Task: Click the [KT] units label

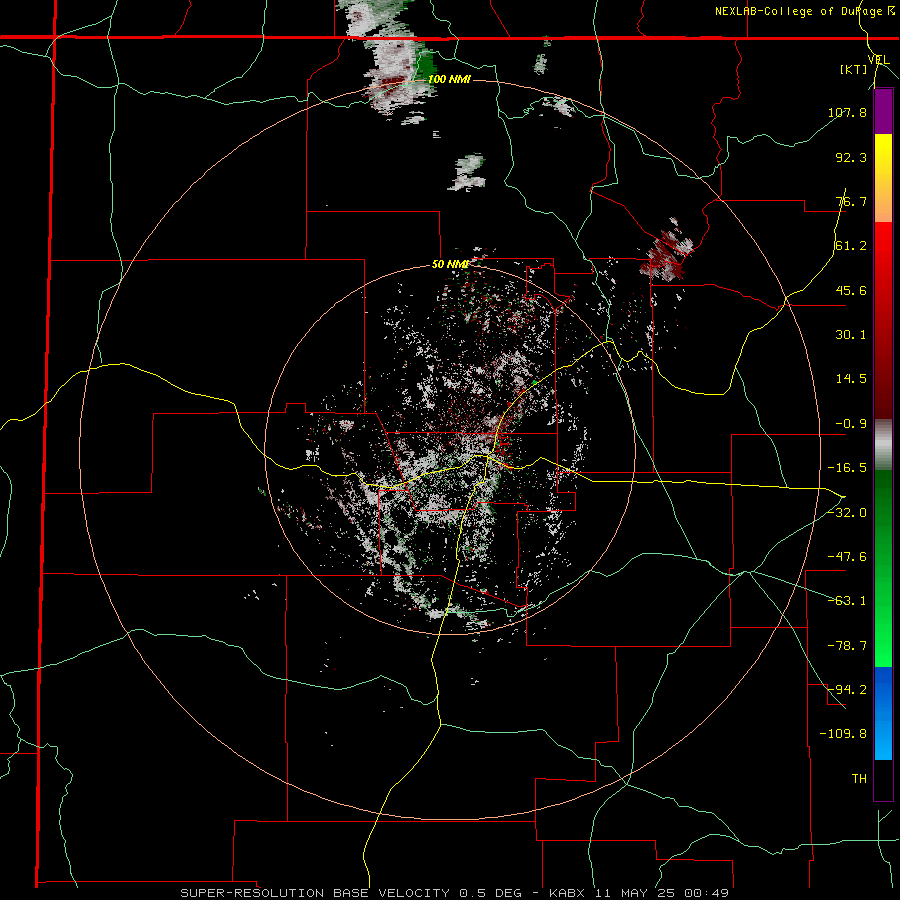Action: (853, 69)
